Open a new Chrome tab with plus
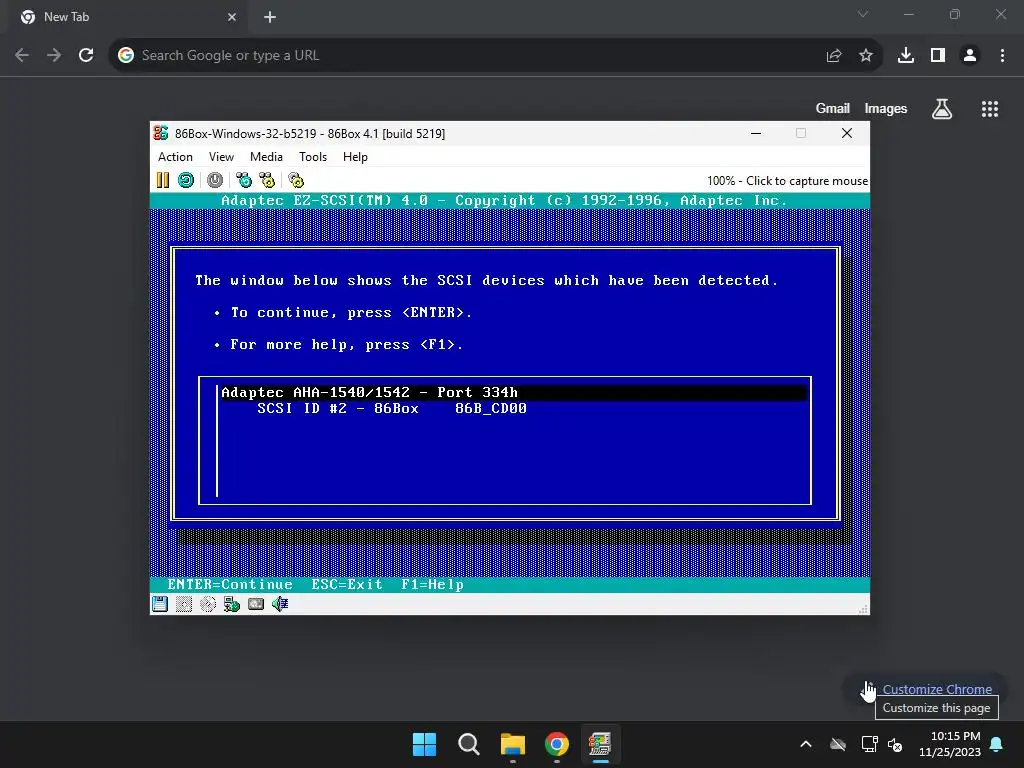 (x=270, y=17)
